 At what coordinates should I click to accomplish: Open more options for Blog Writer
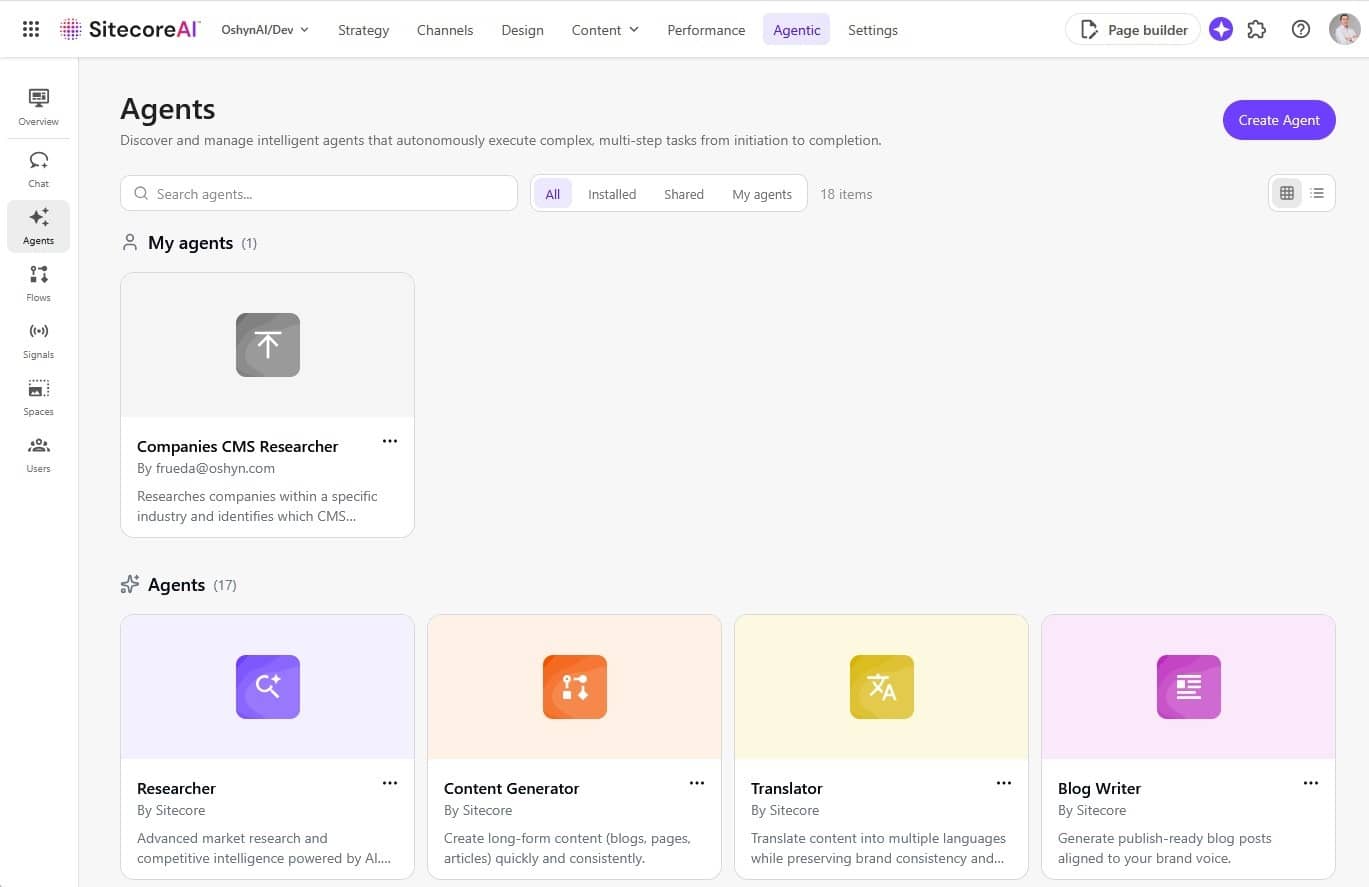[x=1311, y=783]
